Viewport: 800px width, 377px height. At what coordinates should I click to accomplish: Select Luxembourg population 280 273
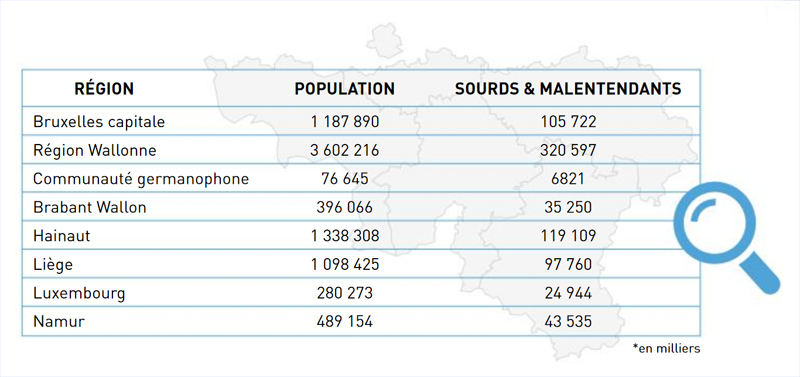click(x=345, y=293)
